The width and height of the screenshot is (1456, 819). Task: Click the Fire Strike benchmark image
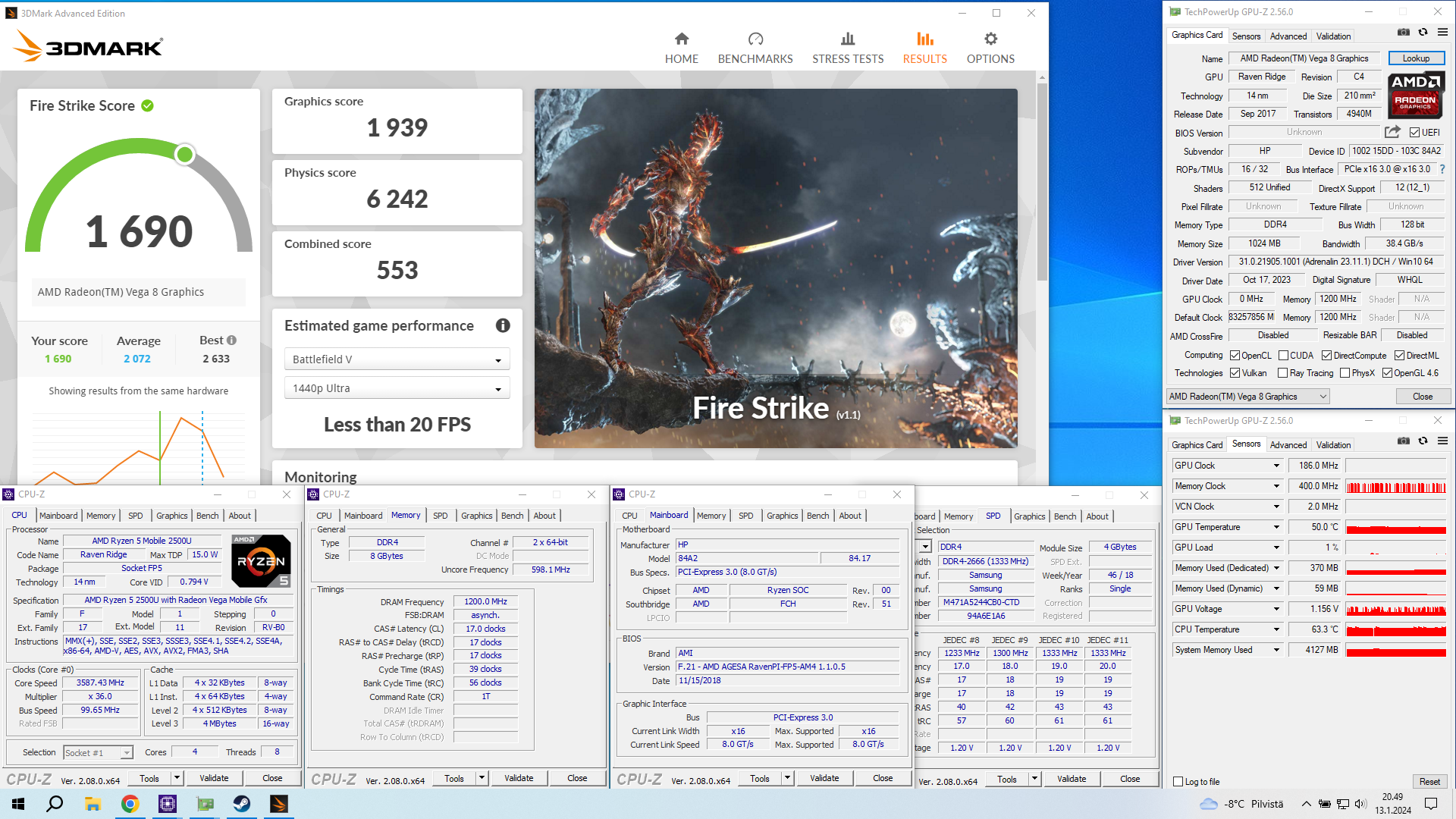pos(776,268)
